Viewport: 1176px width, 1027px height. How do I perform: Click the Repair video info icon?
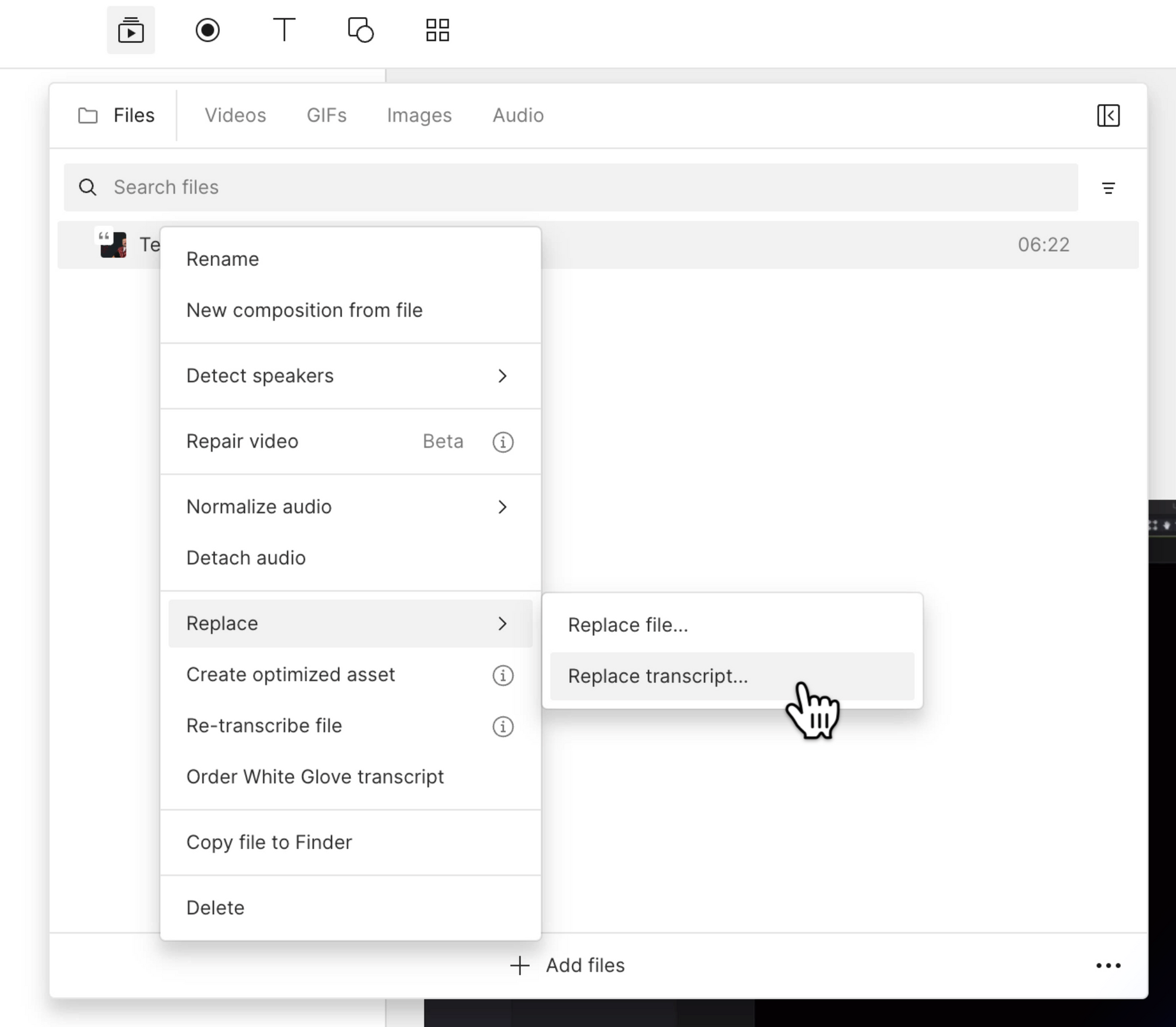(x=503, y=442)
